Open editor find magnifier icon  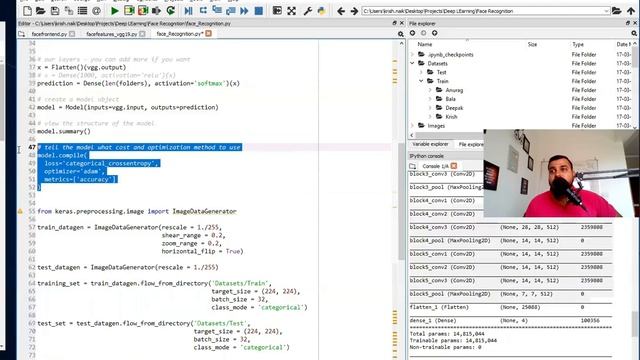tap(401, 34)
